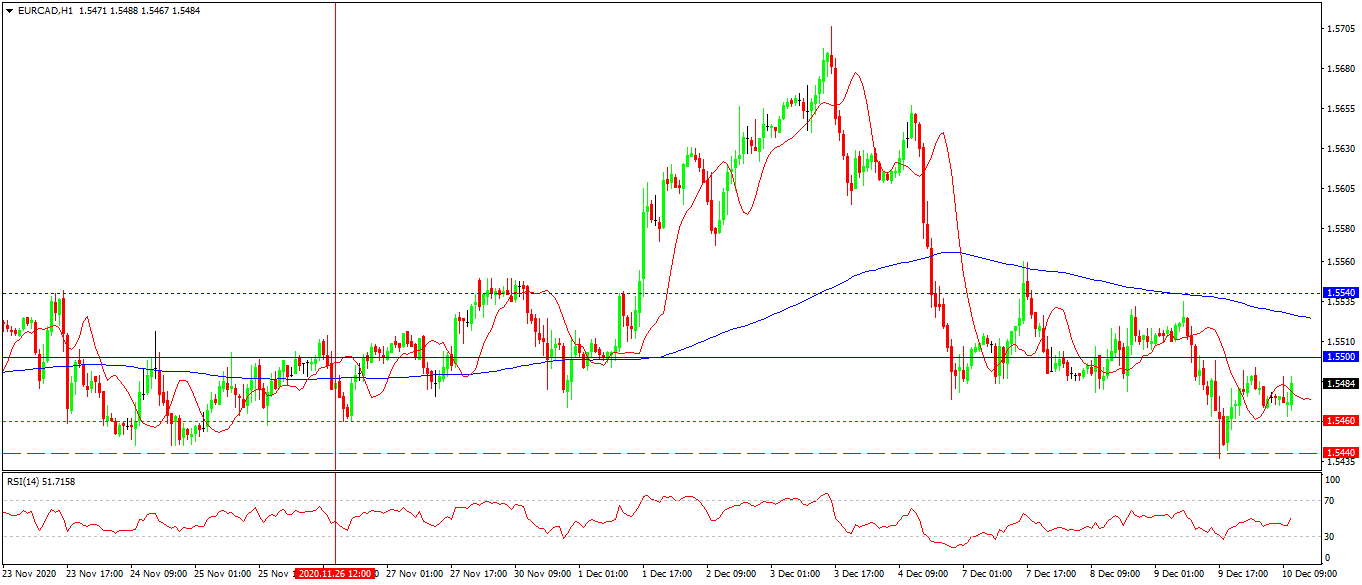Click the highest candle wick near 1.5705

tap(831, 30)
